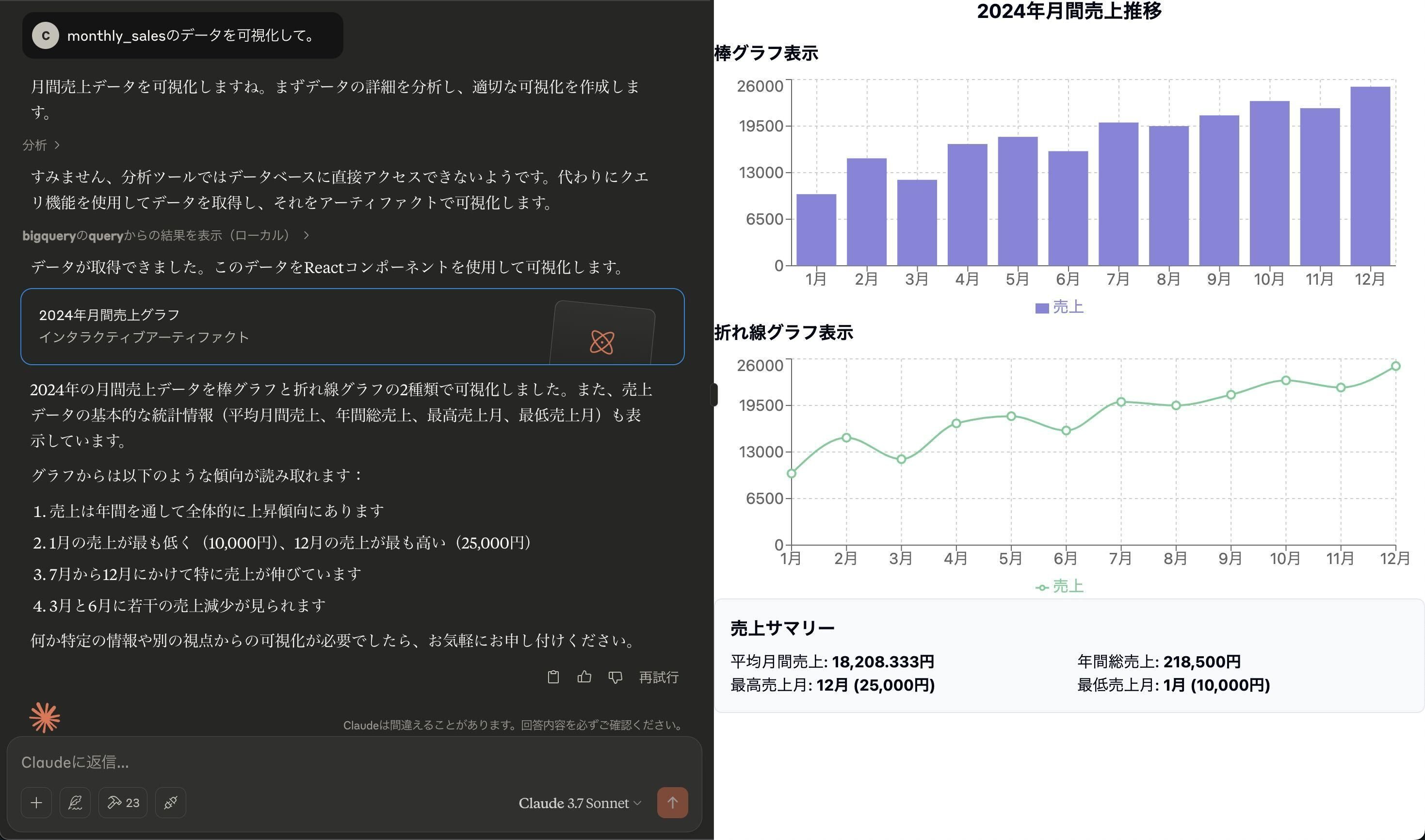Open the writing style feather icon

[75, 802]
